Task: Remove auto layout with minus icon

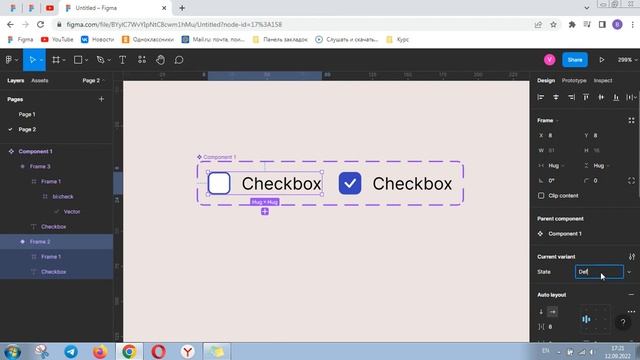Action: 631,295
